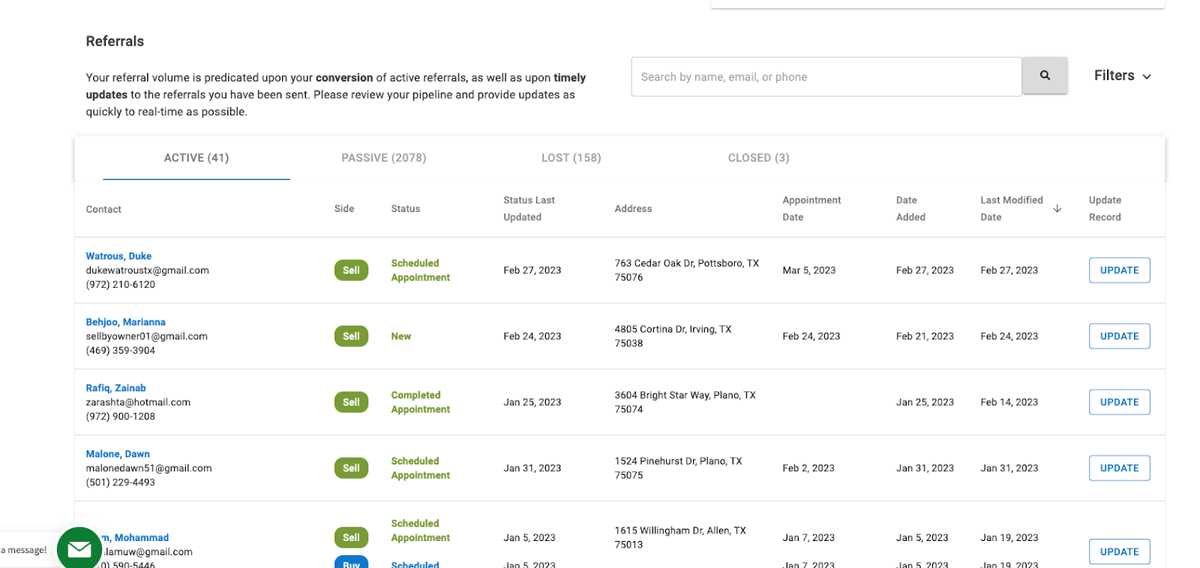
Task: Click the Sell badge for Marianna Behjoo
Action: click(x=351, y=336)
